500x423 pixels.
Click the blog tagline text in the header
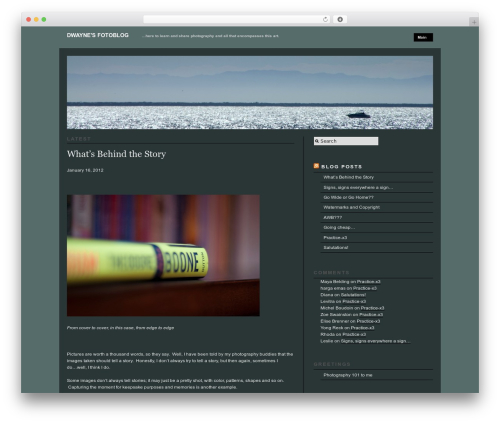click(210, 36)
